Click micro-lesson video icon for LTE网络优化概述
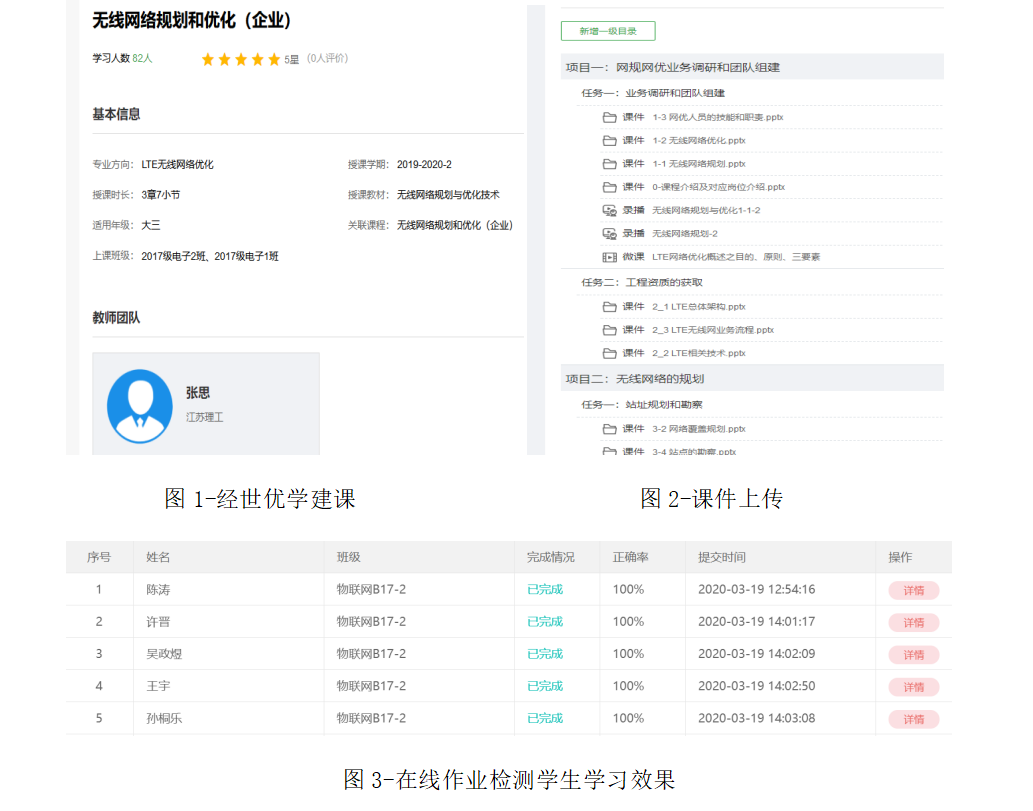Image resolution: width=1033 pixels, height=811 pixels. (x=609, y=257)
